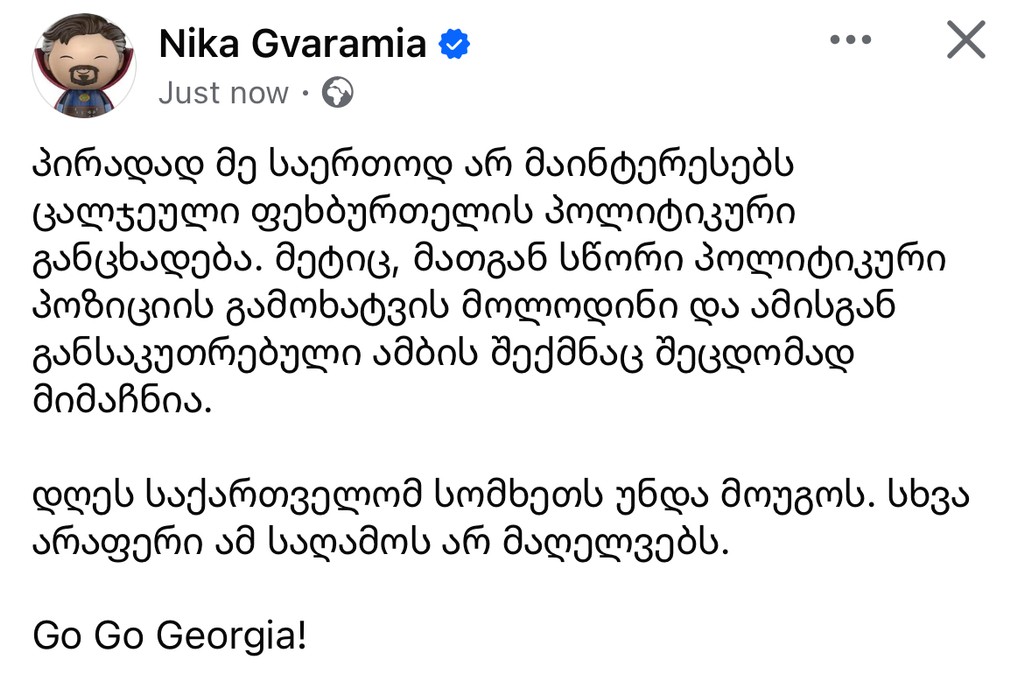Viewport: 1024px width, 678px height.
Task: Open the three-dot post options menu
Action: [x=851, y=40]
